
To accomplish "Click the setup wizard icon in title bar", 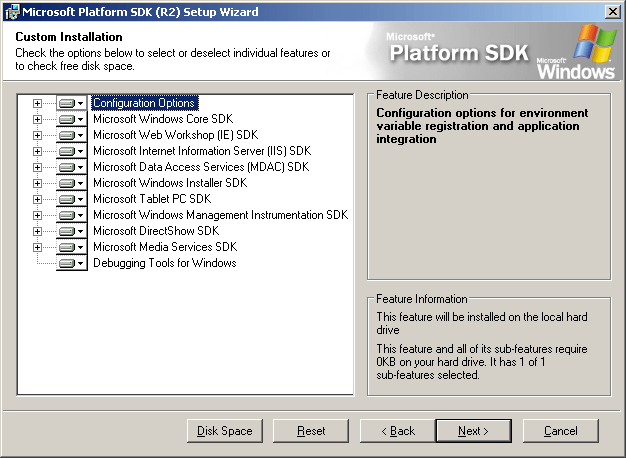I will (x=12, y=12).
